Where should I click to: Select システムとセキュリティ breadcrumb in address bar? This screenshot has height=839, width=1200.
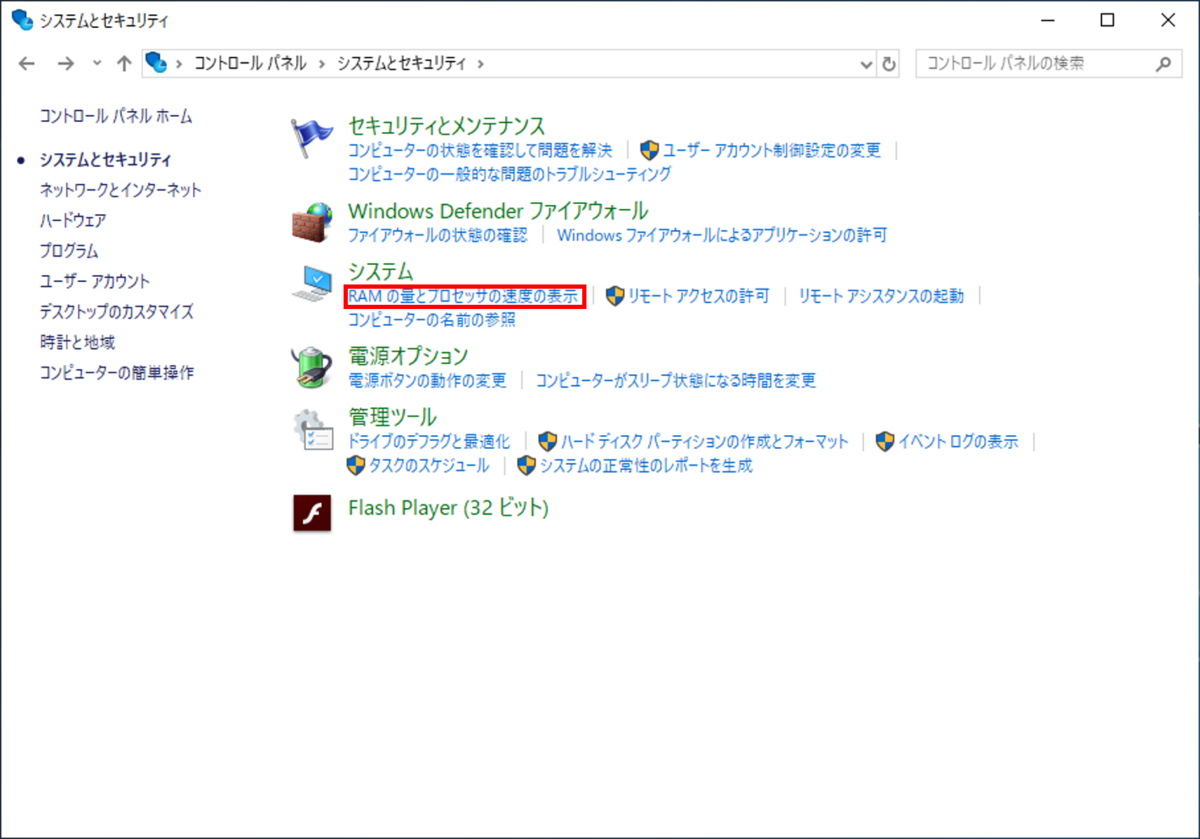401,63
